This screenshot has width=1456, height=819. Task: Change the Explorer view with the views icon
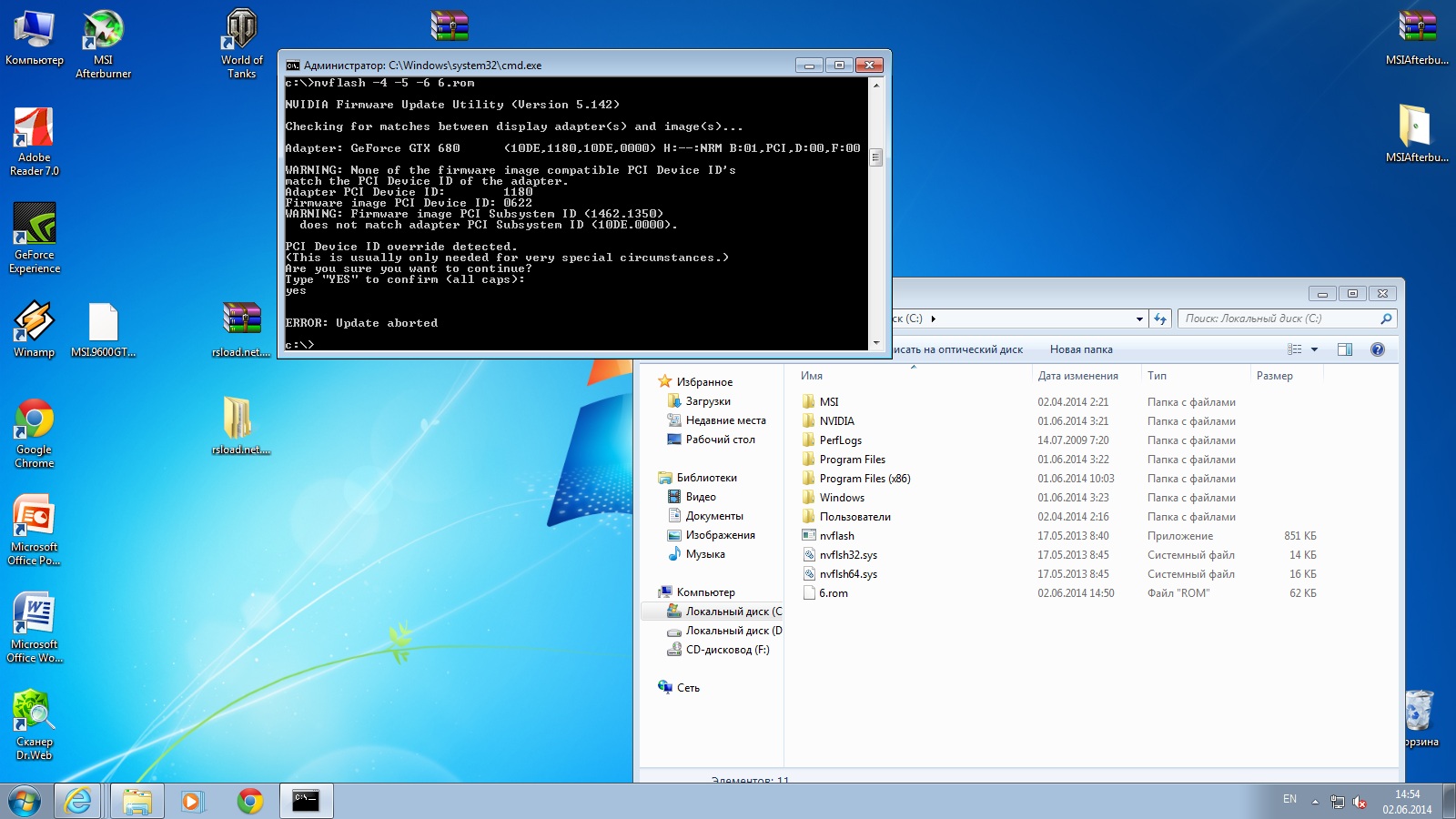pos(1294,349)
